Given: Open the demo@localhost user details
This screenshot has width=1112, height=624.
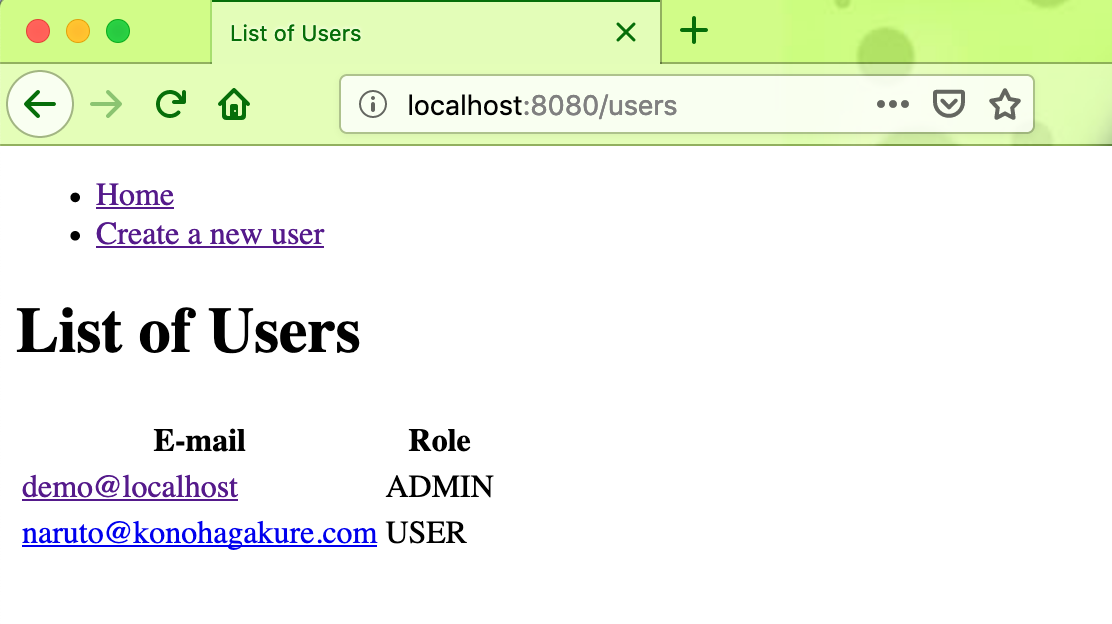Looking at the screenshot, I should pos(129,487).
